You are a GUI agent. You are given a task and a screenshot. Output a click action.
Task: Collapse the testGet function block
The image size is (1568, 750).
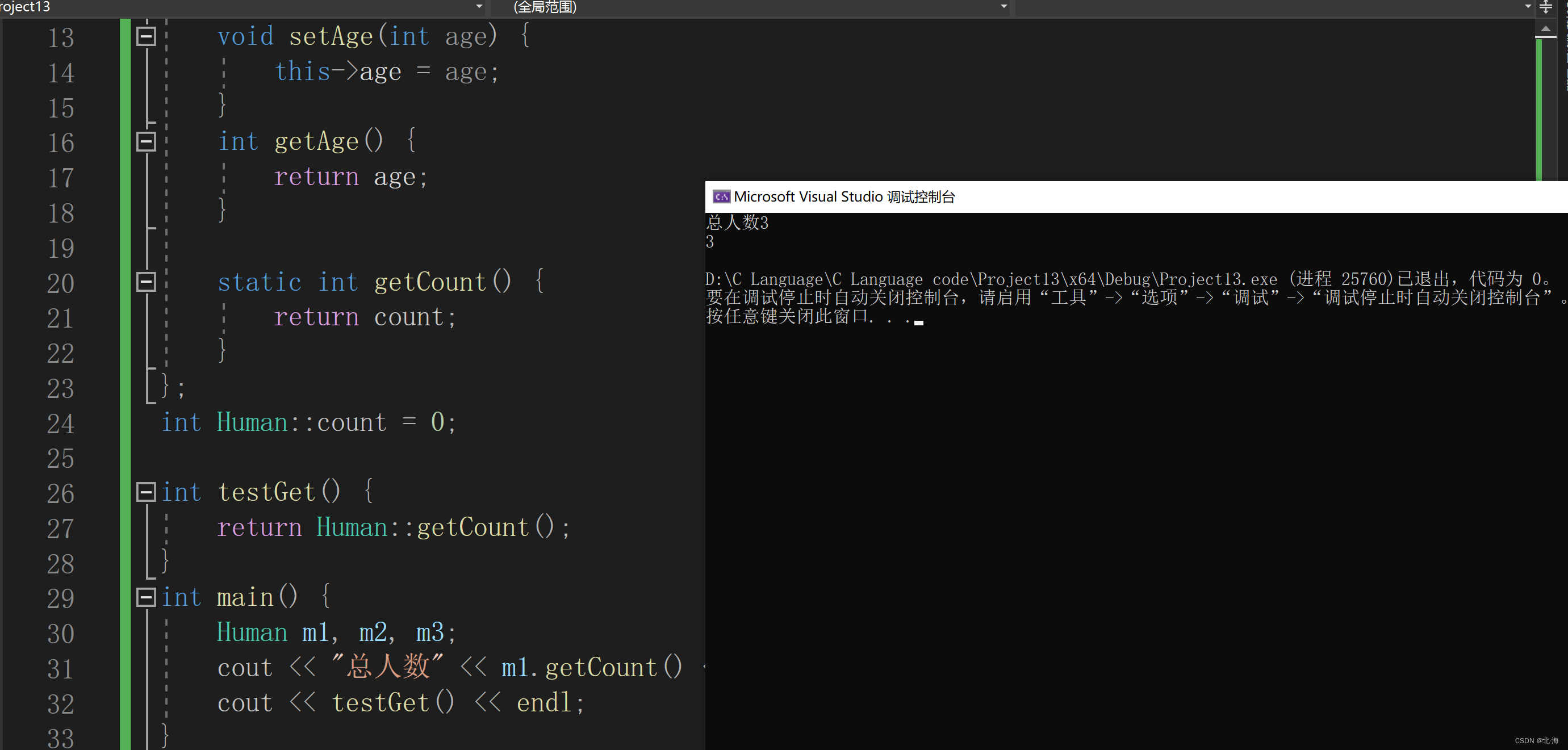[146, 492]
